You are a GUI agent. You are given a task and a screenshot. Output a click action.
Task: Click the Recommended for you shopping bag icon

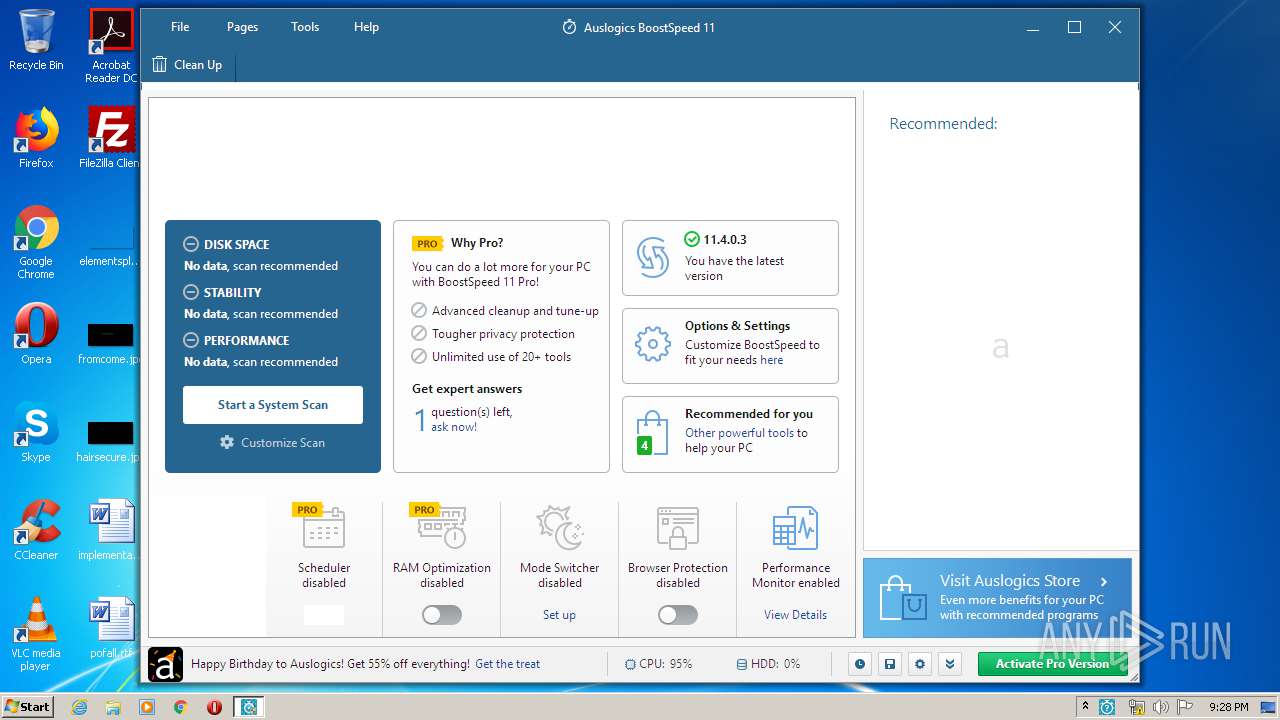(x=651, y=433)
